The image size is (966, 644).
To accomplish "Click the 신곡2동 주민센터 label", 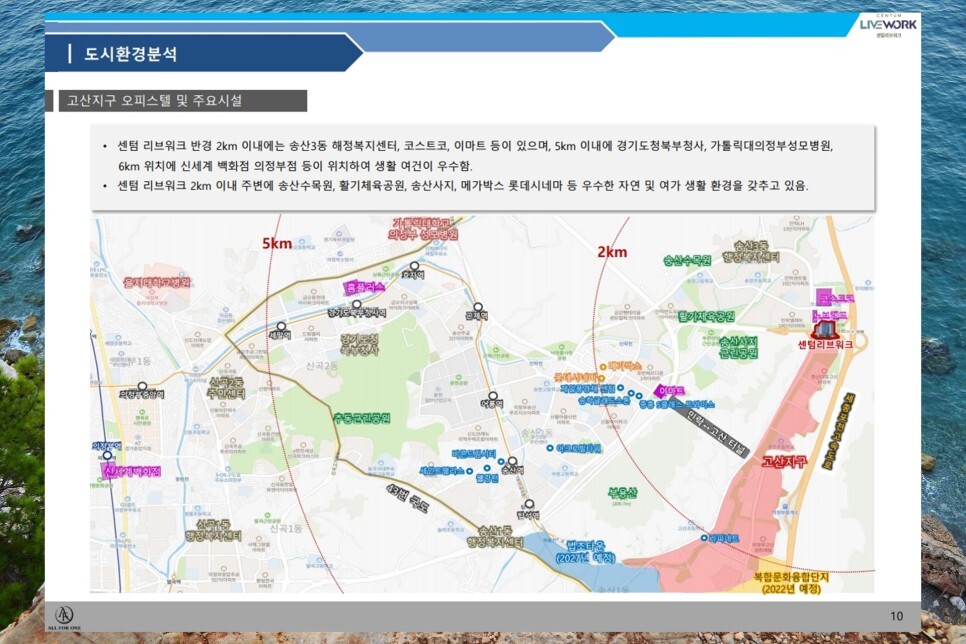I will click(227, 388).
